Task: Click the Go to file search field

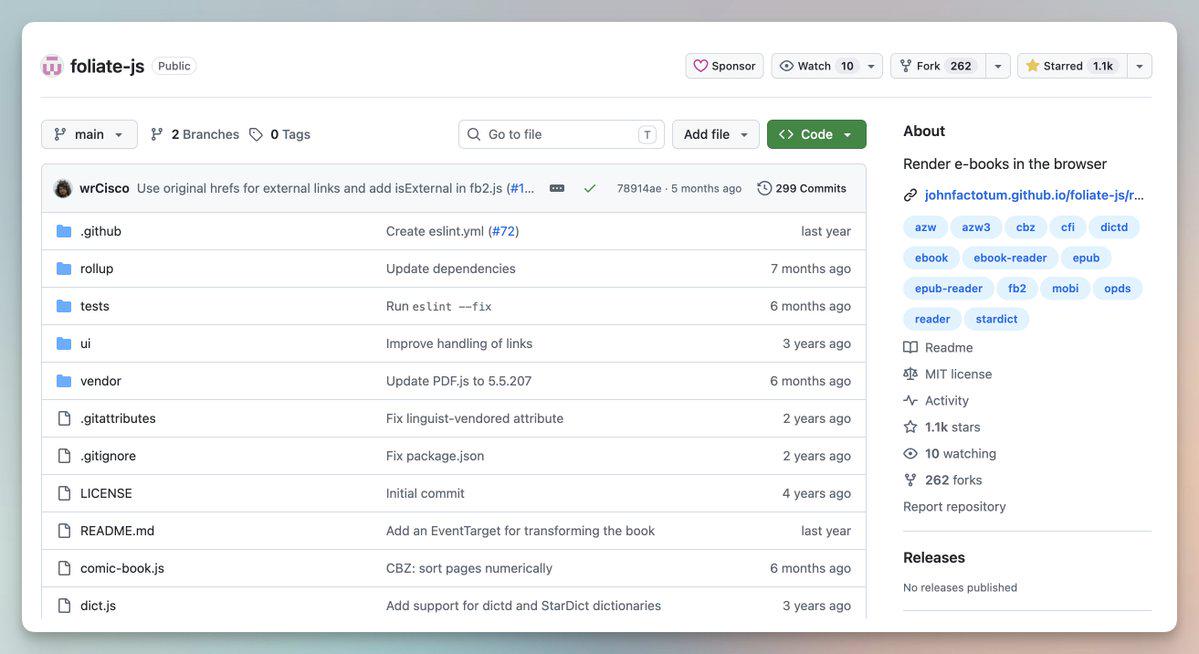Action: pyautogui.click(x=561, y=134)
